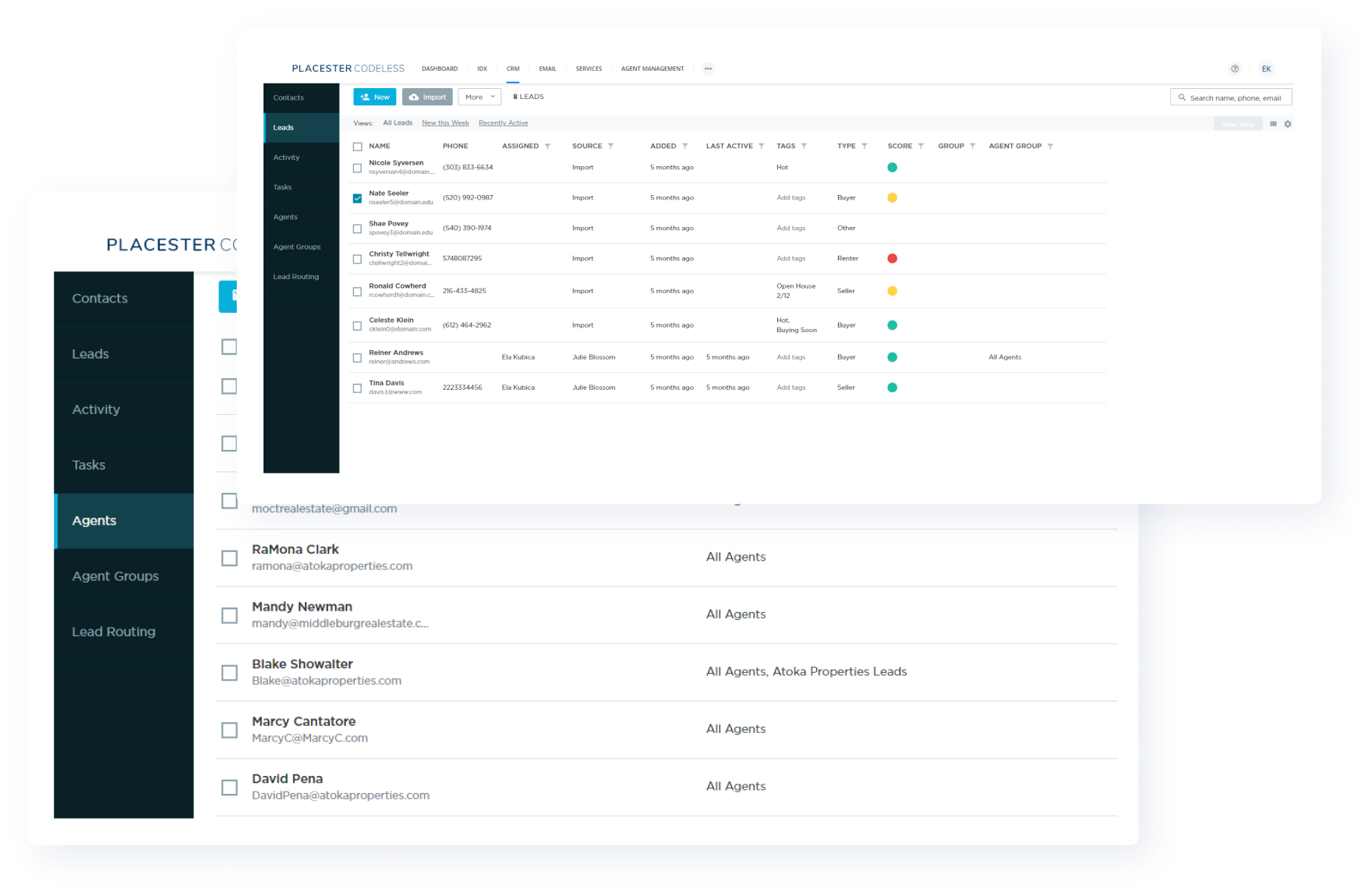This screenshot has width=1372, height=896.
Task: Click the filter icon next to Assigned column
Action: click(547, 147)
